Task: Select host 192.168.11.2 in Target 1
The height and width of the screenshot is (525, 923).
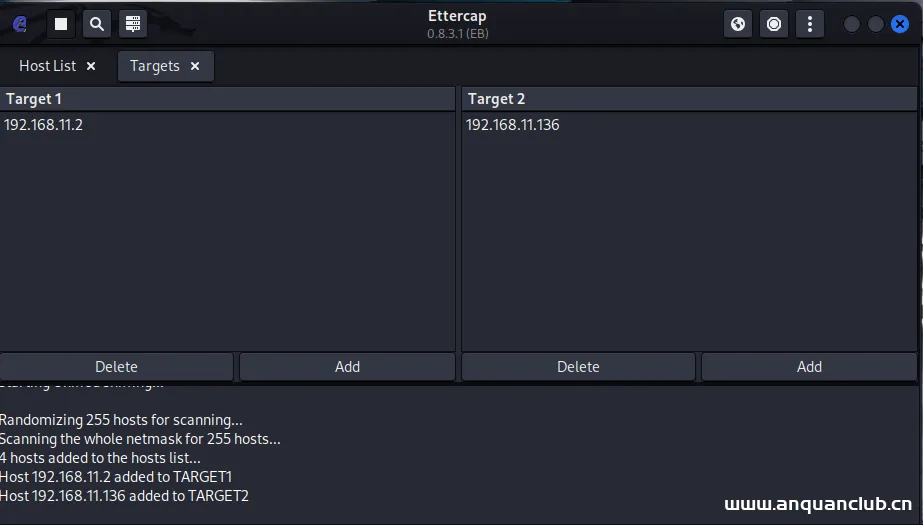Action: (x=43, y=125)
